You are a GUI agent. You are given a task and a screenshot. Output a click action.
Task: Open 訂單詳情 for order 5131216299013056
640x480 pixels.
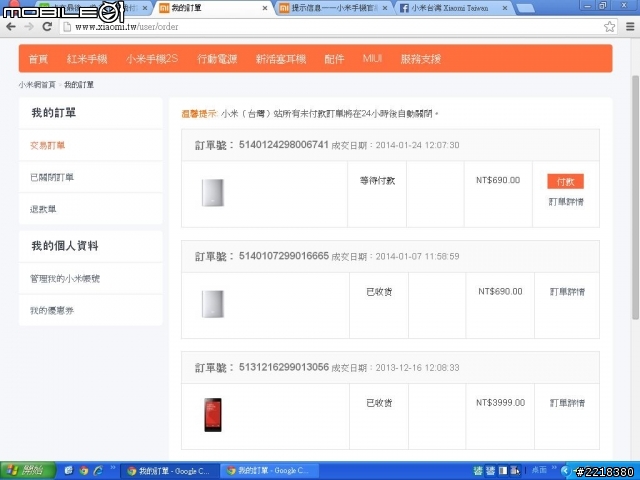567,403
